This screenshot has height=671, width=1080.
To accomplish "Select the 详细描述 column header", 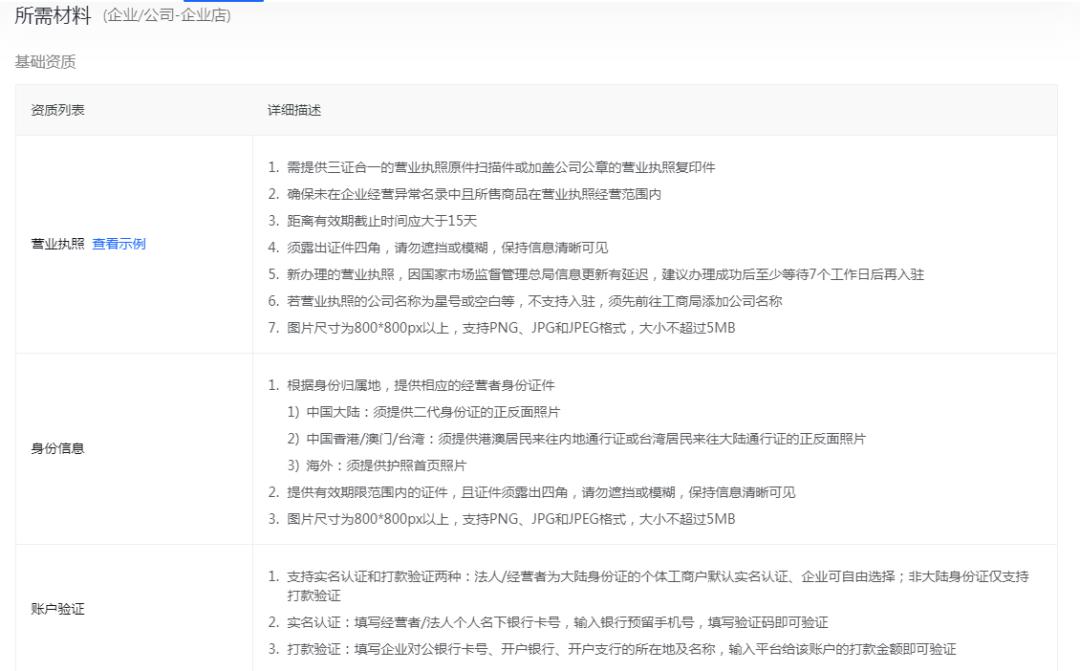I will [294, 110].
